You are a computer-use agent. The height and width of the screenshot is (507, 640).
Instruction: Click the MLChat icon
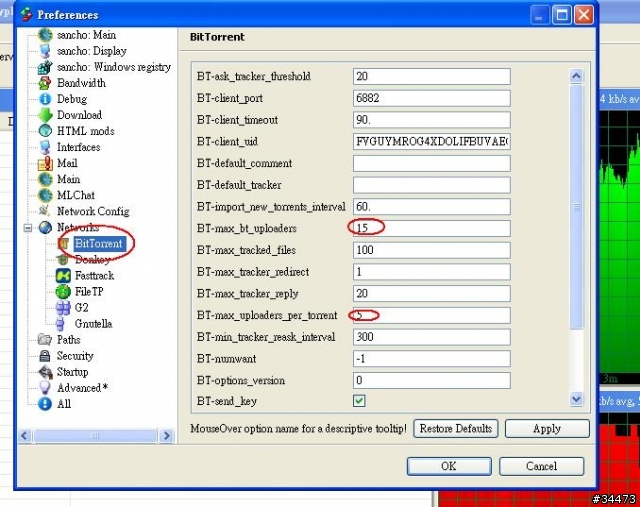click(45, 195)
